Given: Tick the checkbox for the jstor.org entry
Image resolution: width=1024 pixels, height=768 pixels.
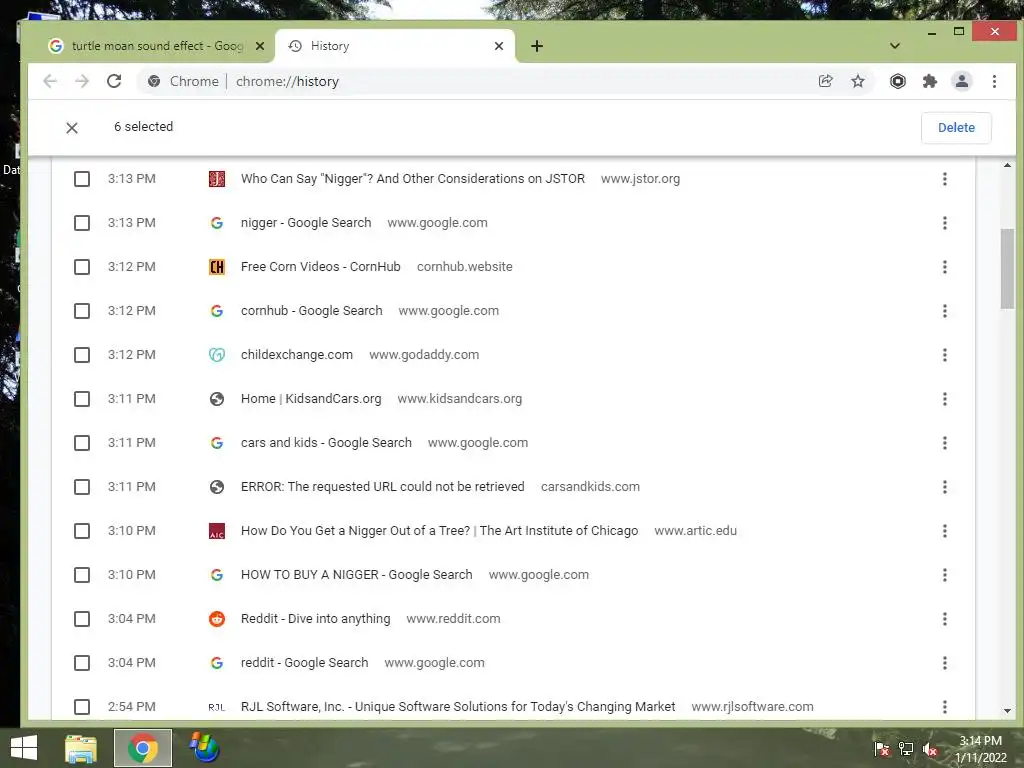Looking at the screenshot, I should [82, 179].
